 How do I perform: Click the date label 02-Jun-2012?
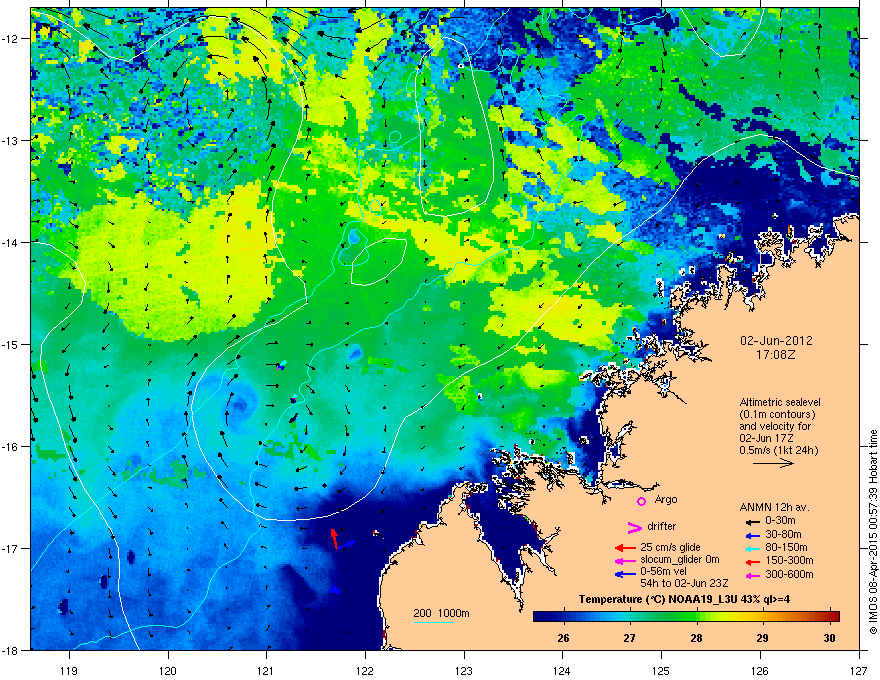point(776,341)
